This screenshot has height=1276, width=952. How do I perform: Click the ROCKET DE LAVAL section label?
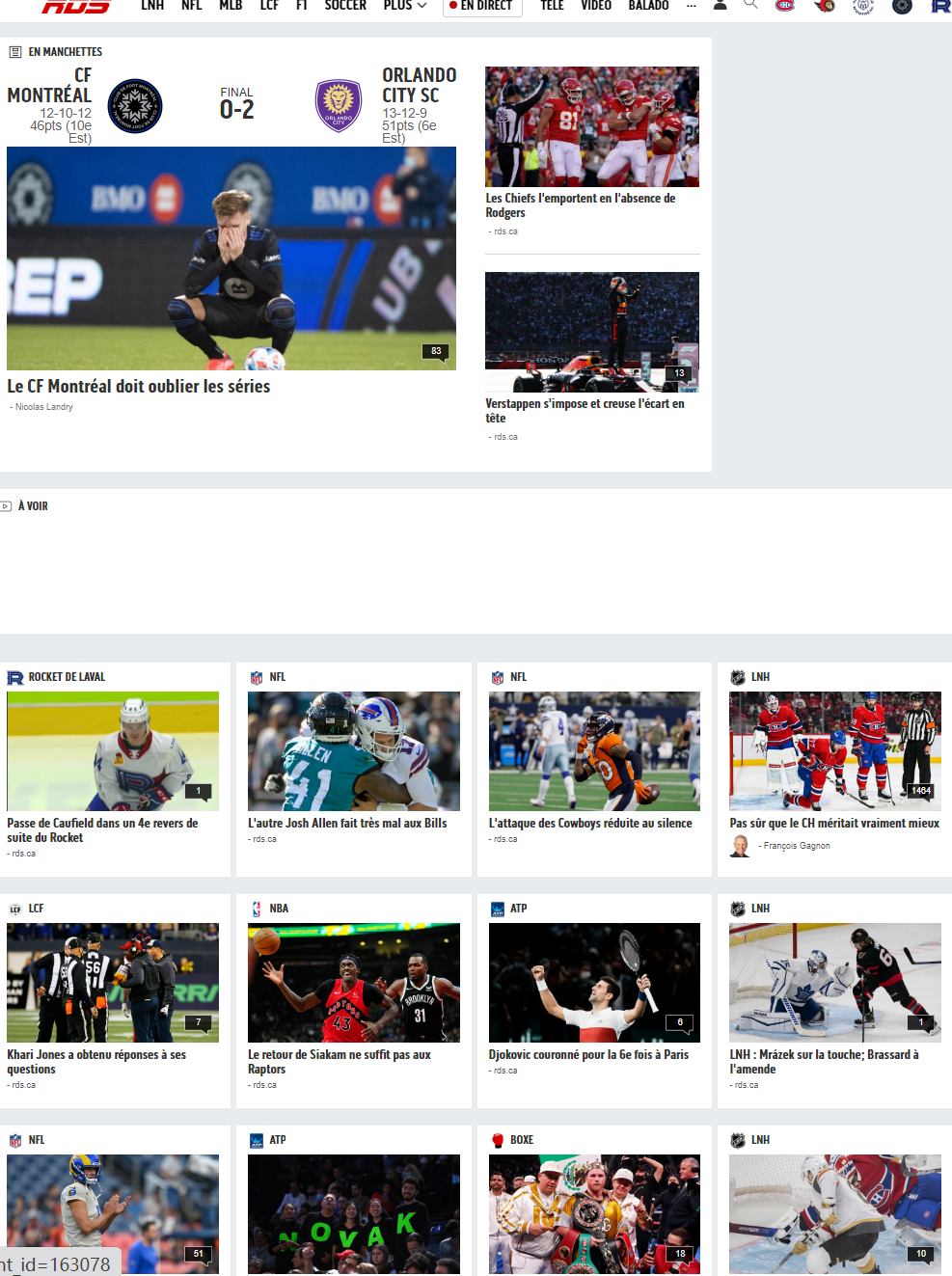[x=67, y=677]
